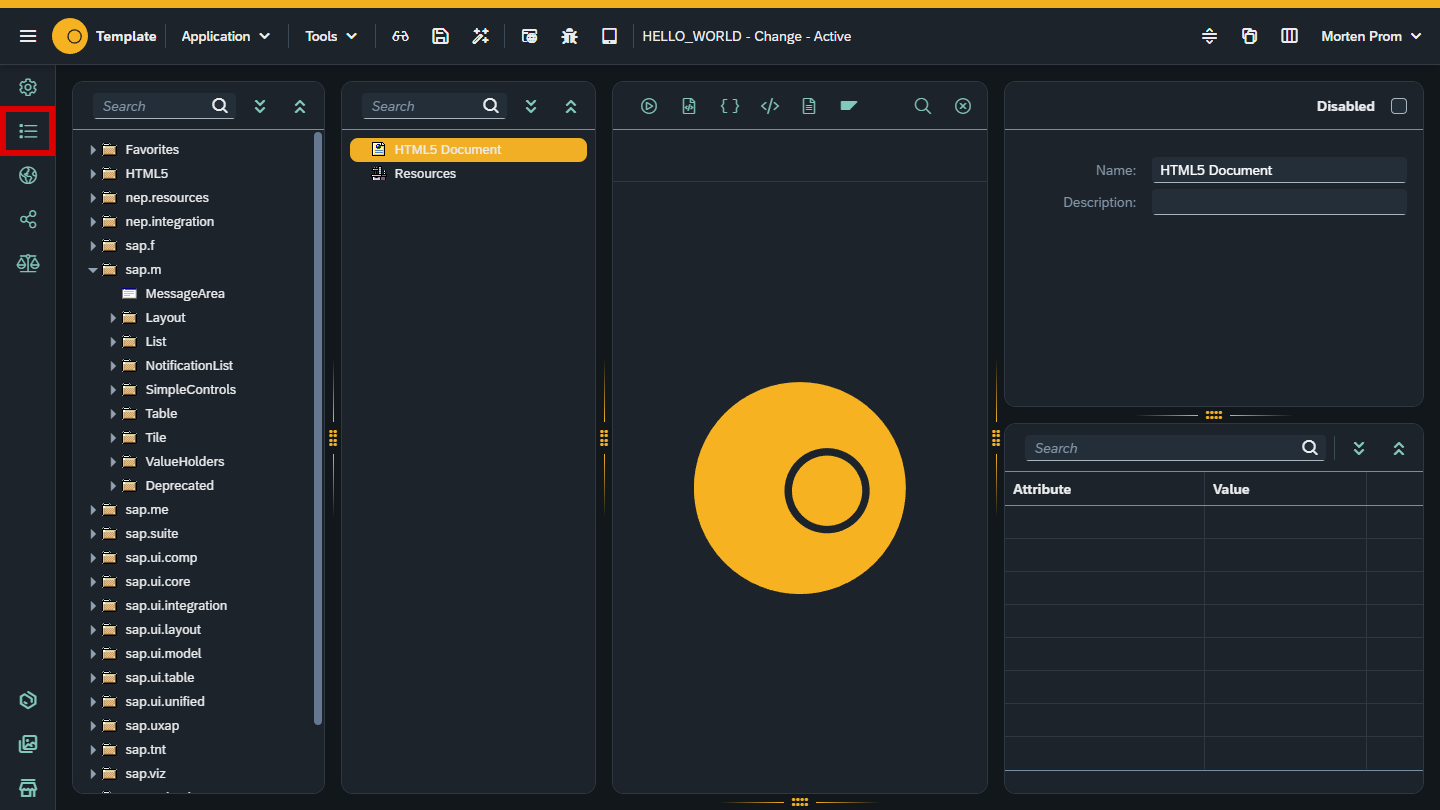The image size is (1440, 810).
Task: Click the library tree vertical scrollbar
Action: pyautogui.click(x=318, y=428)
